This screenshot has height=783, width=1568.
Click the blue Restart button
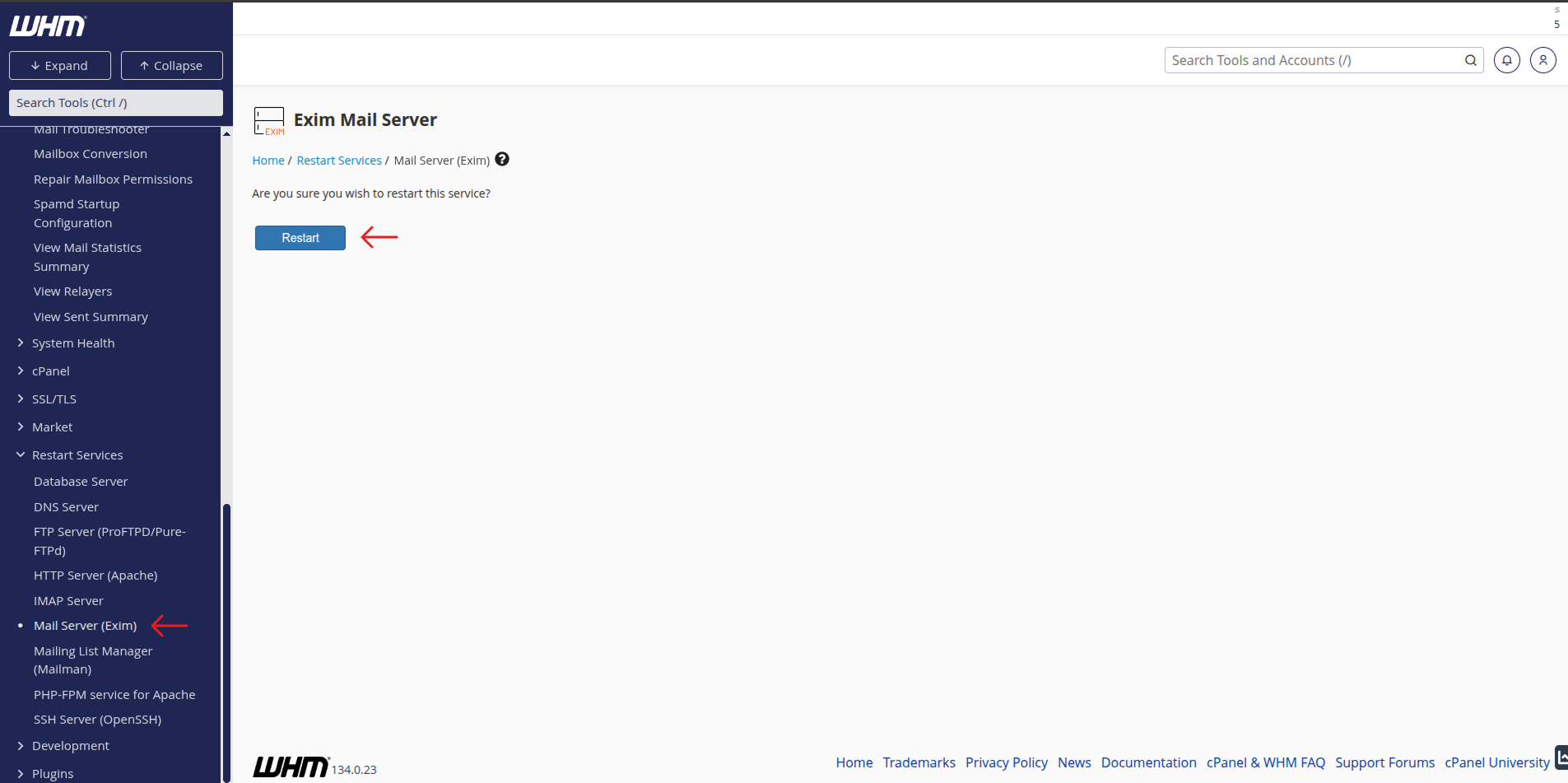click(300, 238)
